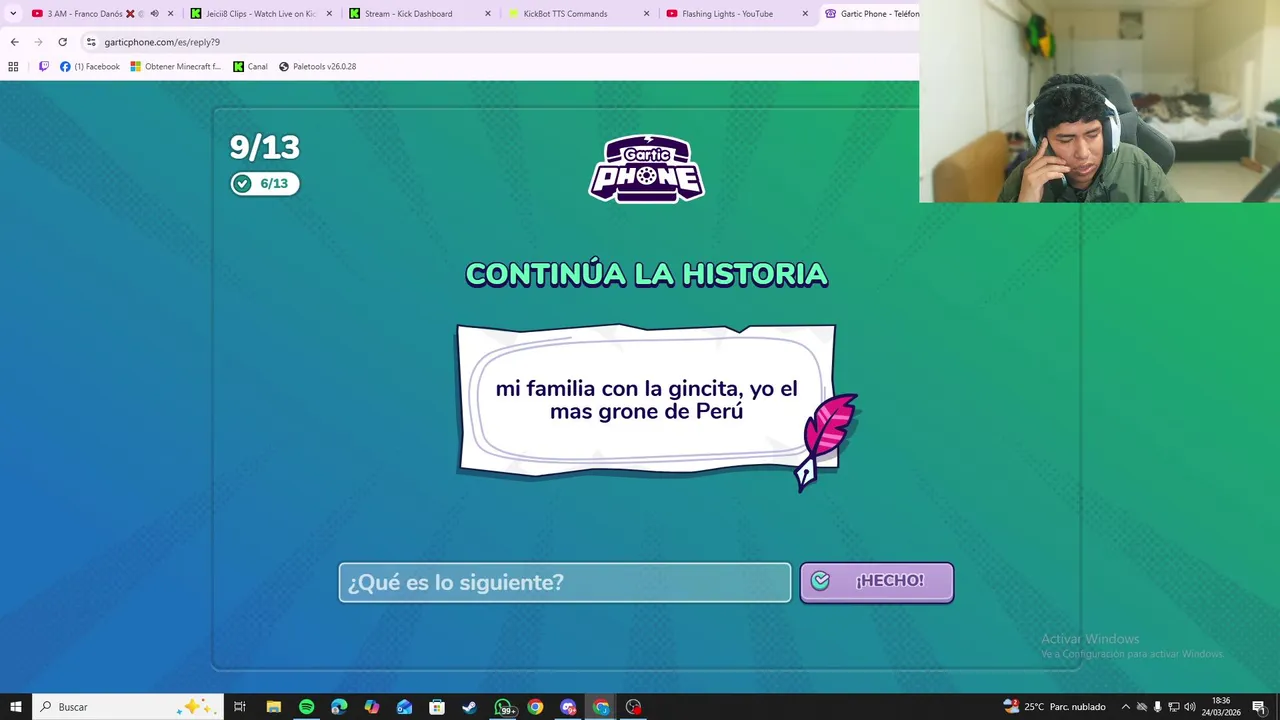Click the browser back arrow
1280x720 pixels.
14,42
